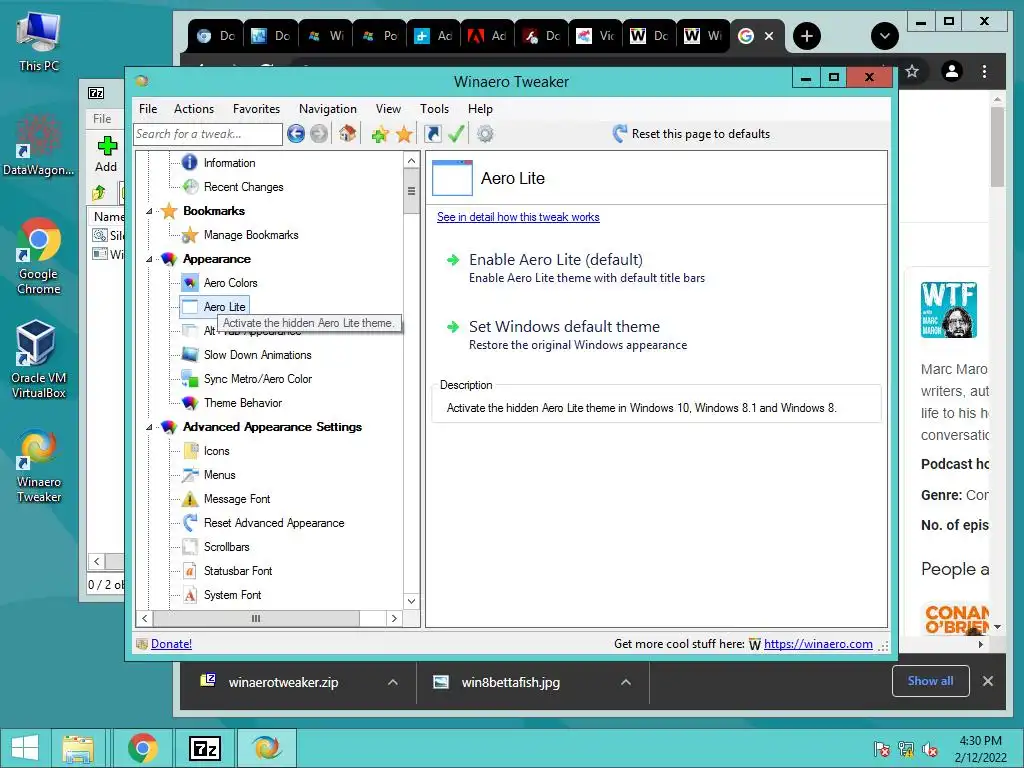Open win8bettafish.jpg download options chevron

[626, 682]
